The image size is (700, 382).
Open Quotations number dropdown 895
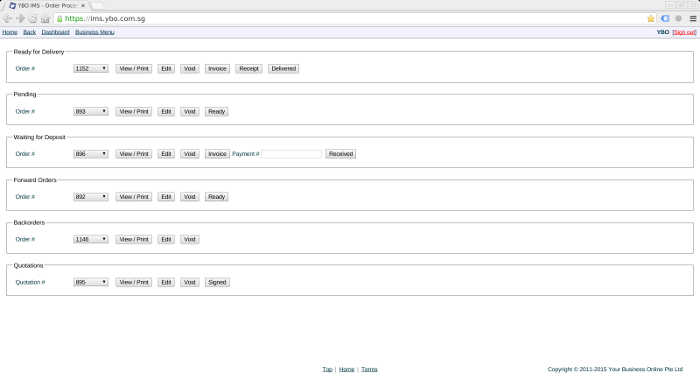point(91,282)
